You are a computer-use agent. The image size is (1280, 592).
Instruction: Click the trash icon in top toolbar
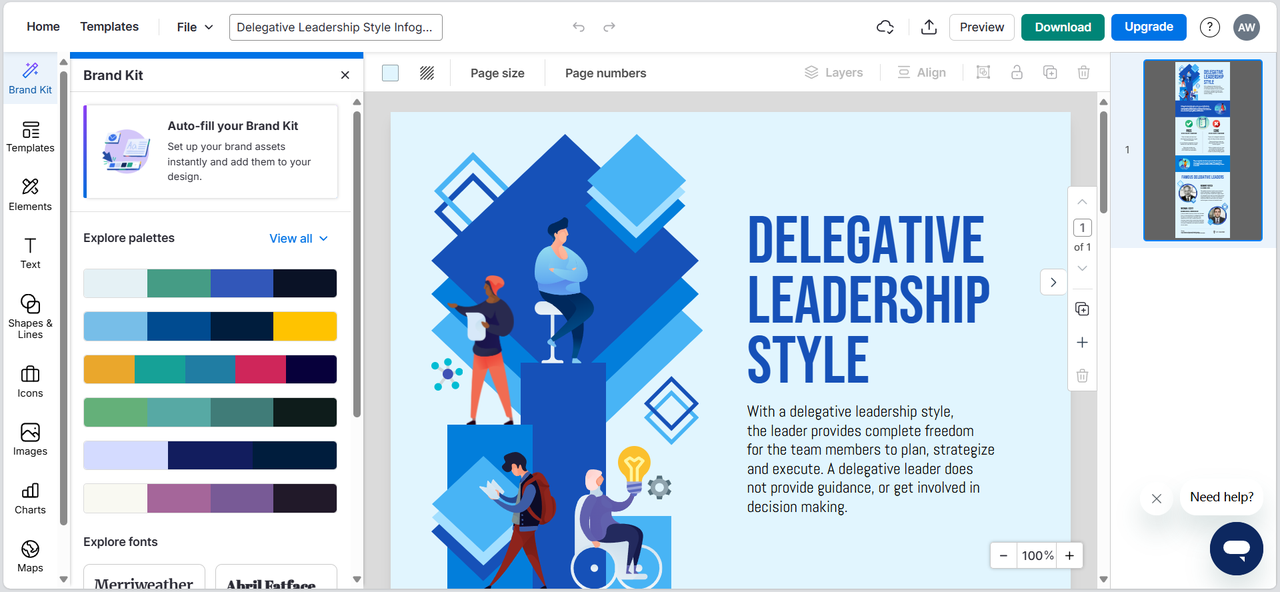pos(1083,72)
